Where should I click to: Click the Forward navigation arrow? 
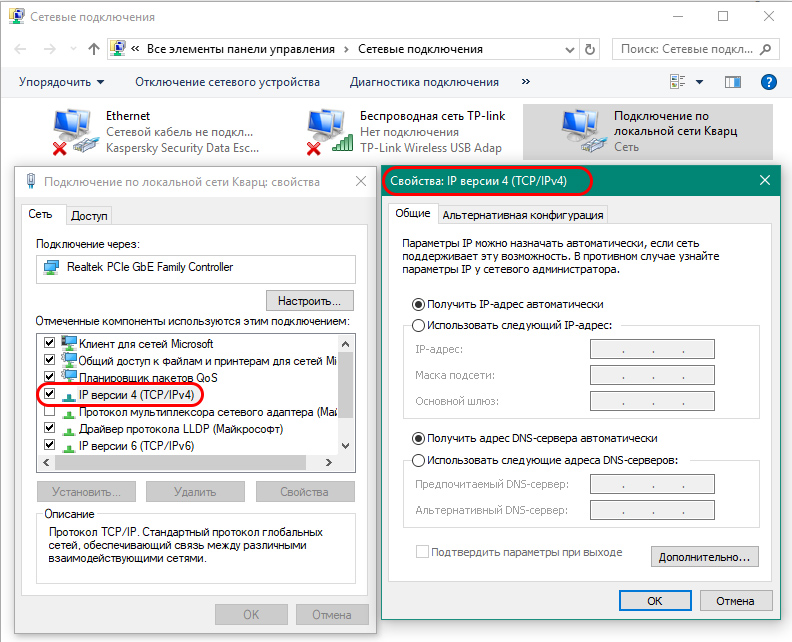[50, 49]
